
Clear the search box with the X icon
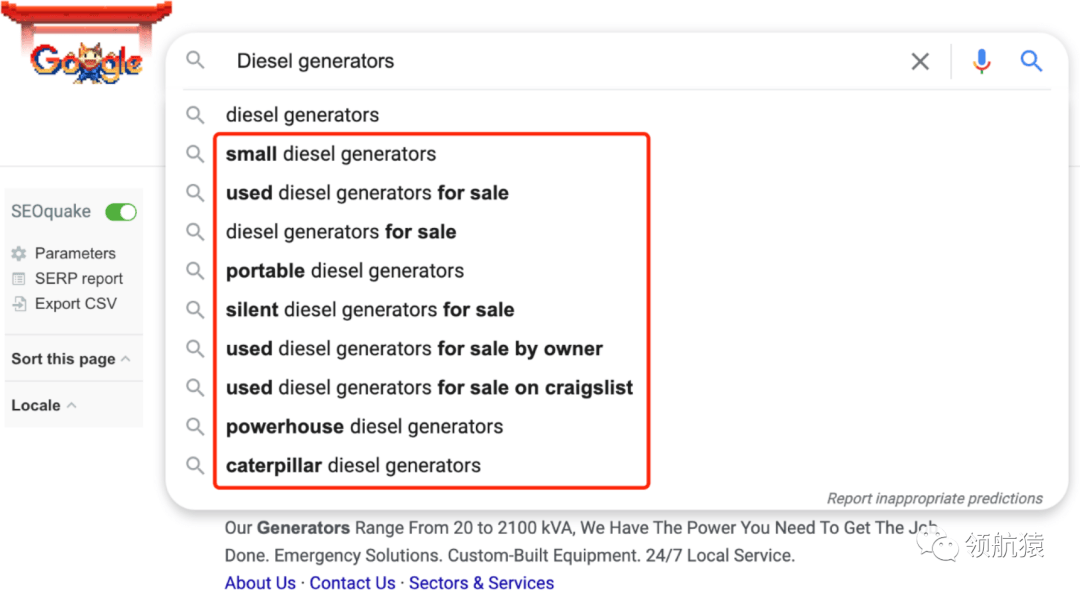click(920, 61)
